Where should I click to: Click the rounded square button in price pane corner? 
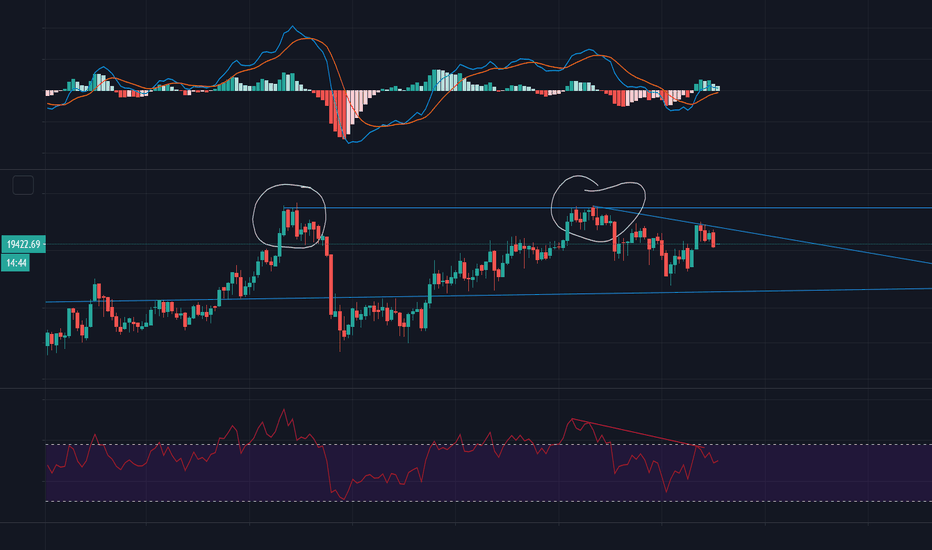coord(23,186)
